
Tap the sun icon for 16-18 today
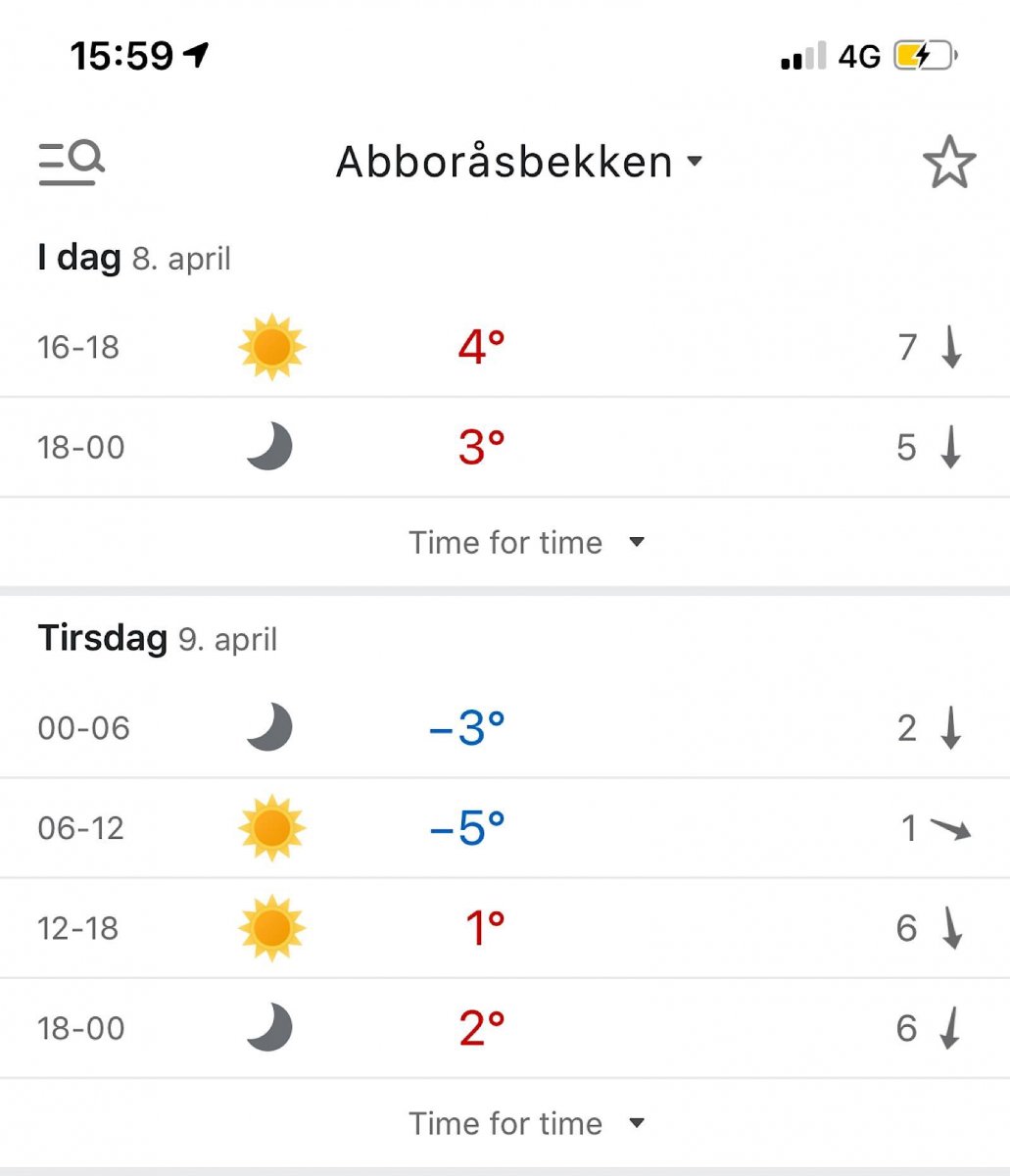click(271, 347)
